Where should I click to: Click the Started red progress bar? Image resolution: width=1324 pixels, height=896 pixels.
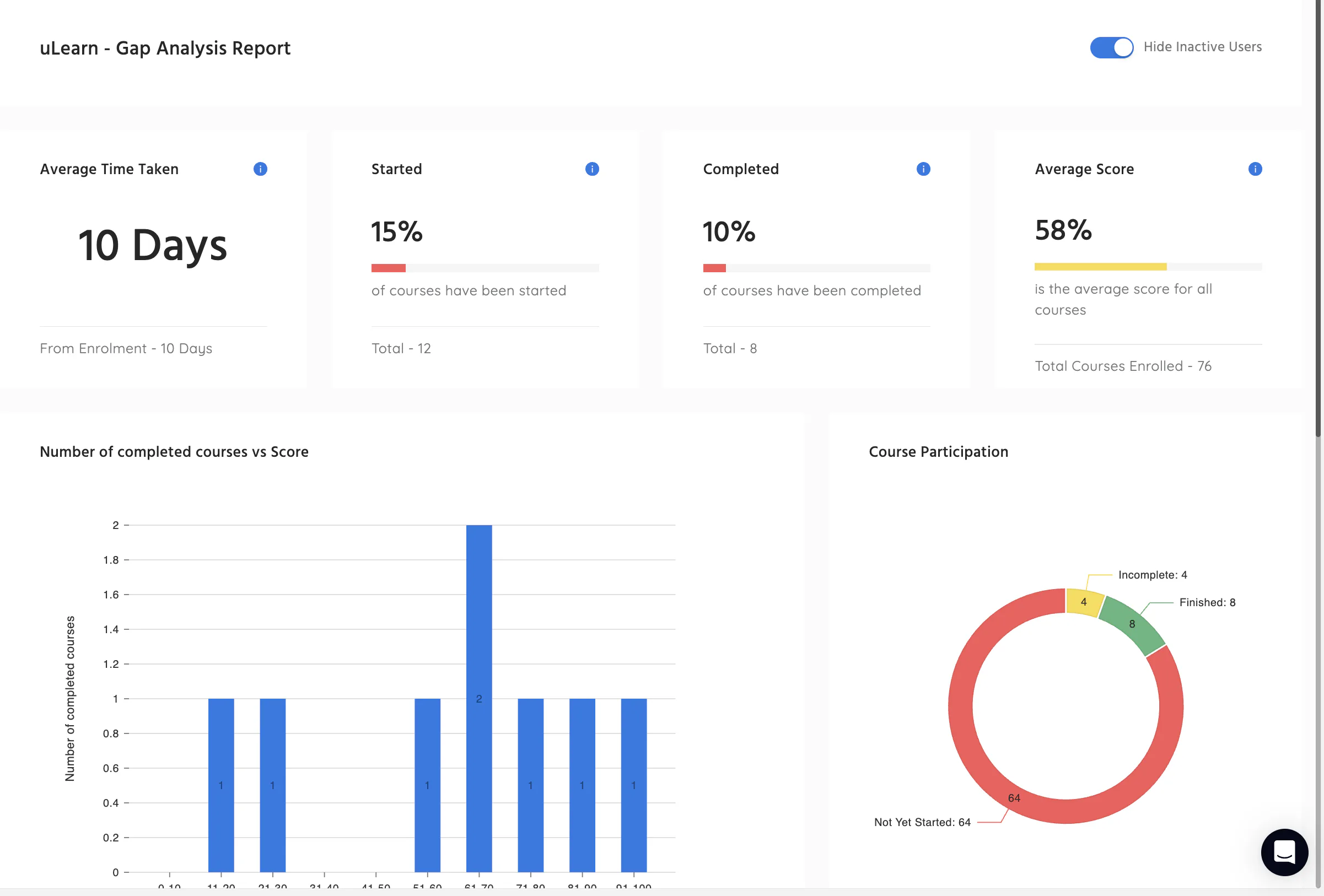[x=389, y=268]
